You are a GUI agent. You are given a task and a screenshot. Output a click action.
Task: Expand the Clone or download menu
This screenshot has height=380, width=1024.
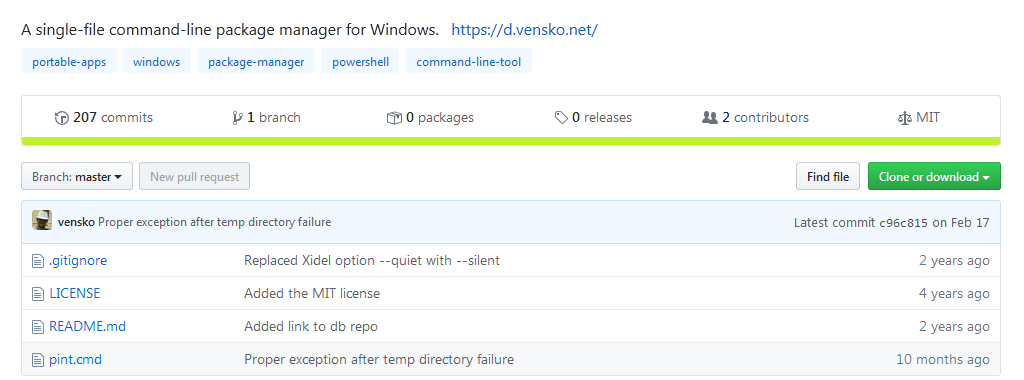(934, 176)
